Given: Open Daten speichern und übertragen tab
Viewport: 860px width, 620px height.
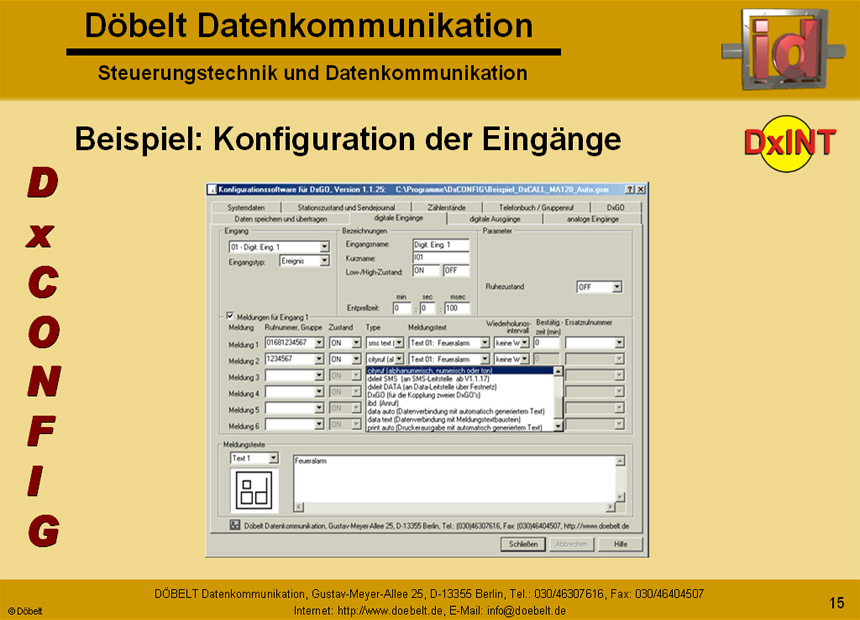Looking at the screenshot, I should 281,219.
